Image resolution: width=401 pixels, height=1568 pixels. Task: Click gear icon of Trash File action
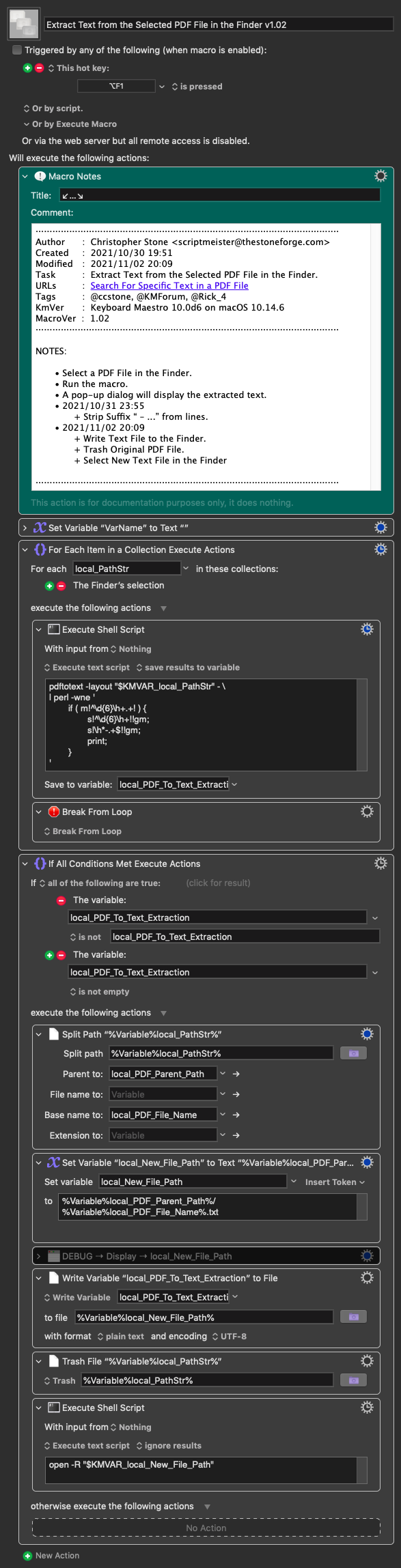coord(367,1361)
